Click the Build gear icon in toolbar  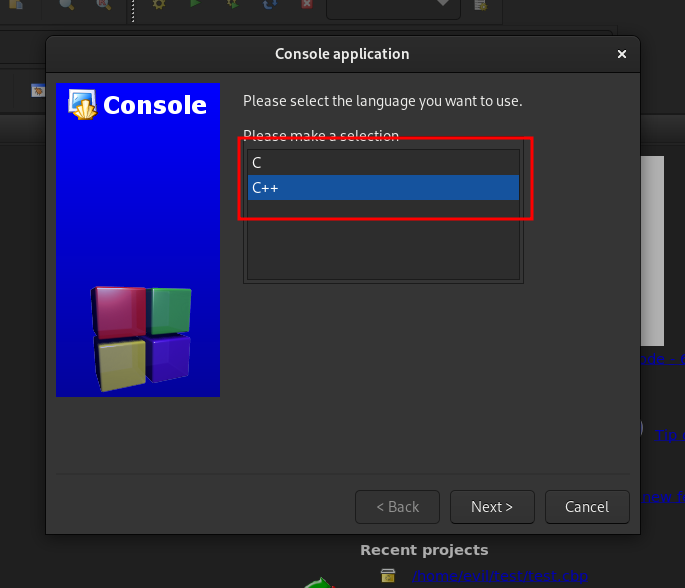159,5
